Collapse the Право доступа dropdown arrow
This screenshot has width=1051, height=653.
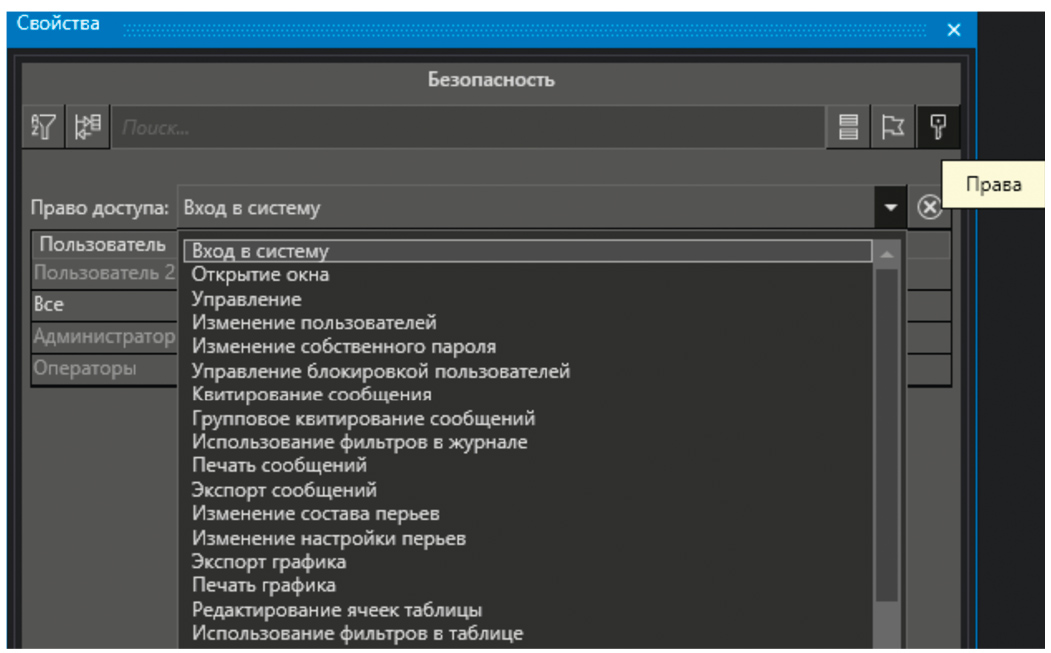tap(890, 209)
